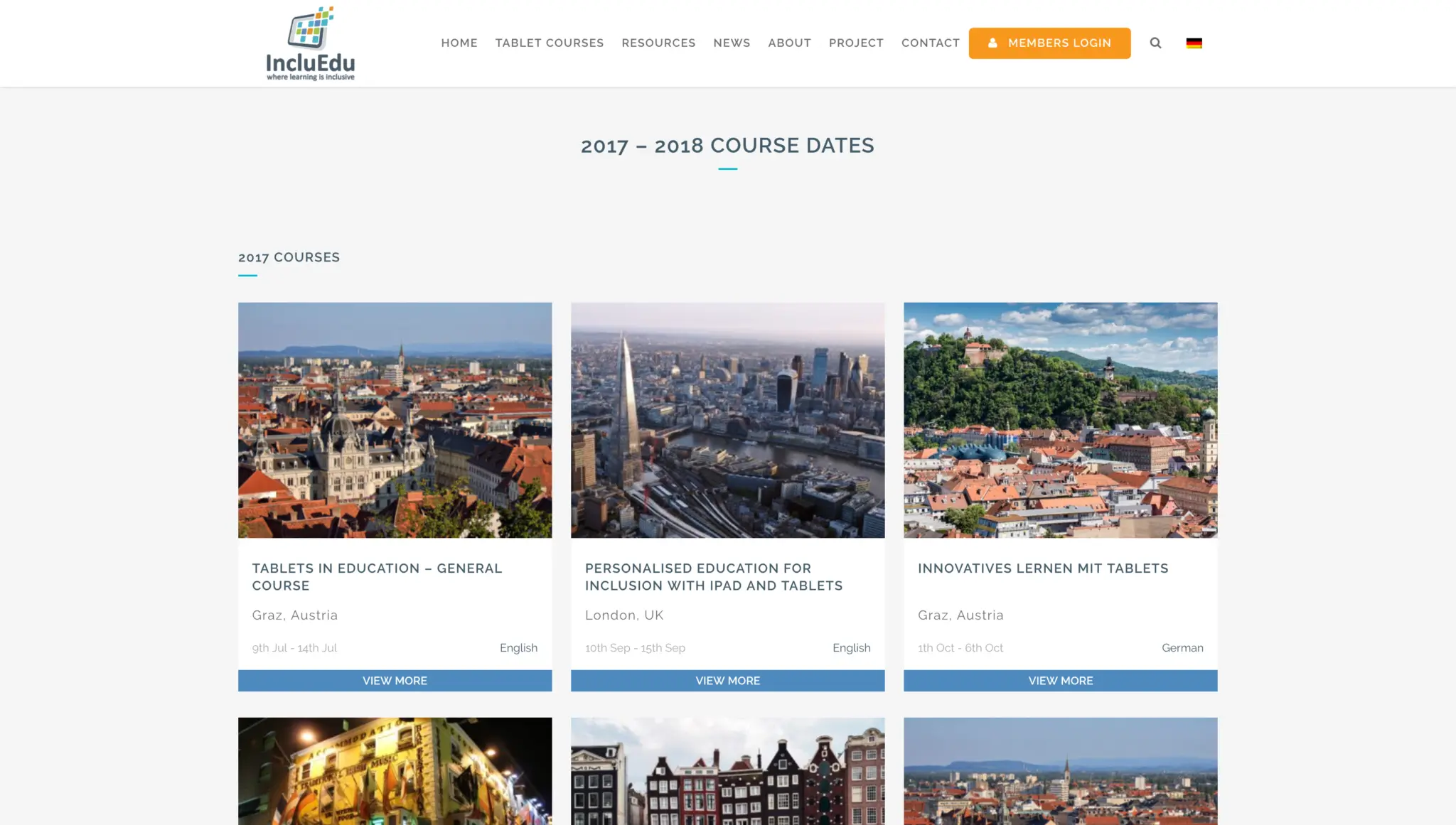Click the user icon in Members Login
Screen dimensions: 1456x825
tap(992, 43)
